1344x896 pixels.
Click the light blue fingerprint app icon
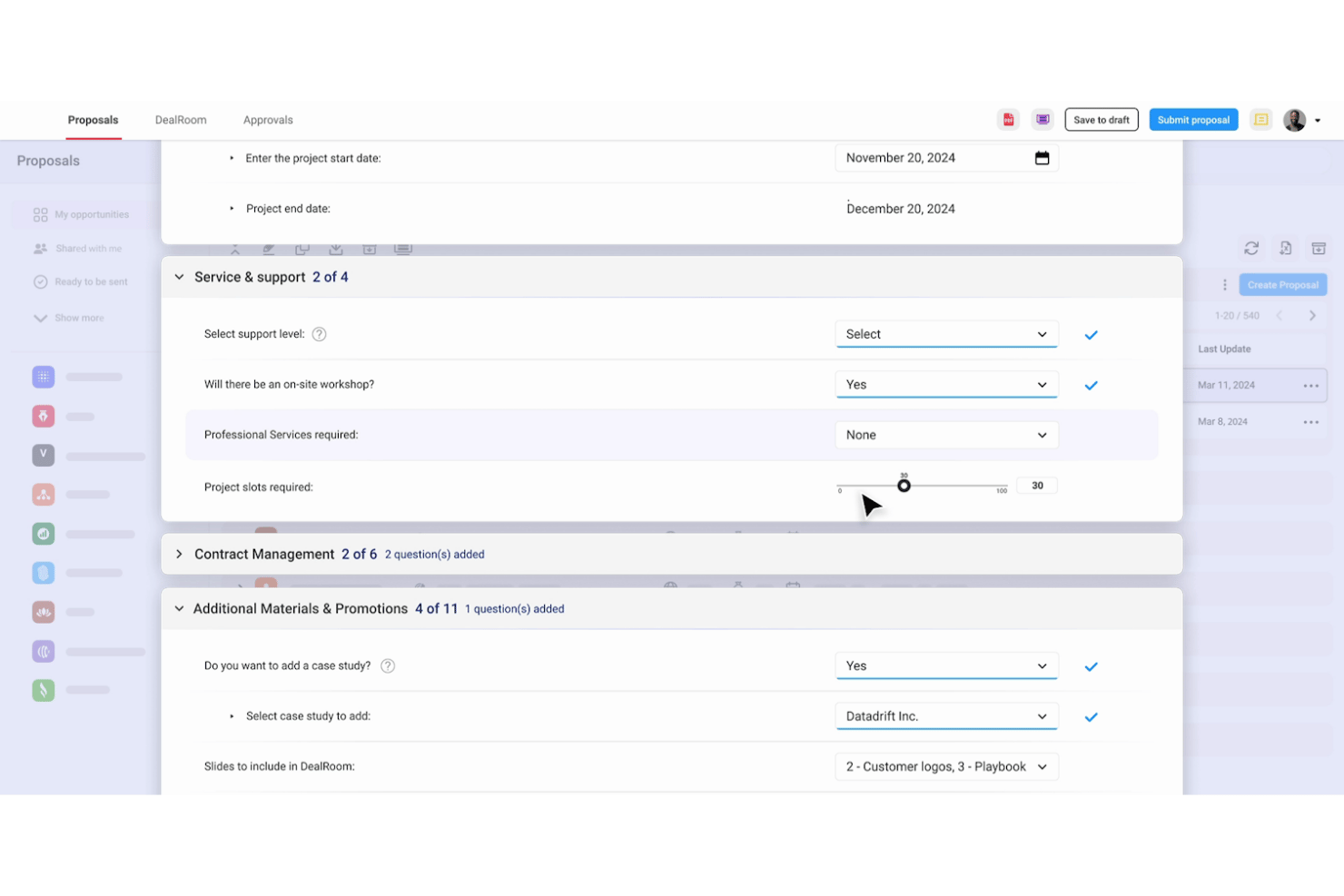click(43, 573)
